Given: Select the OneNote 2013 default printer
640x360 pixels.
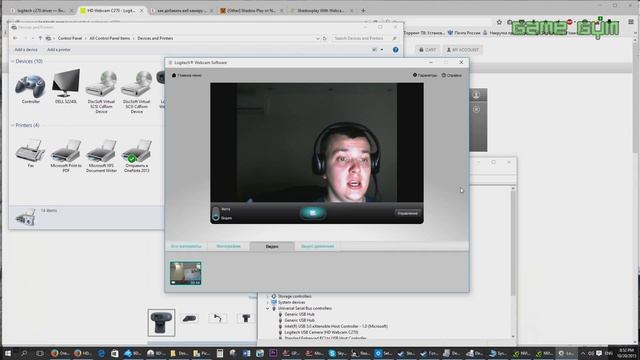Looking at the screenshot, I should [x=137, y=156].
